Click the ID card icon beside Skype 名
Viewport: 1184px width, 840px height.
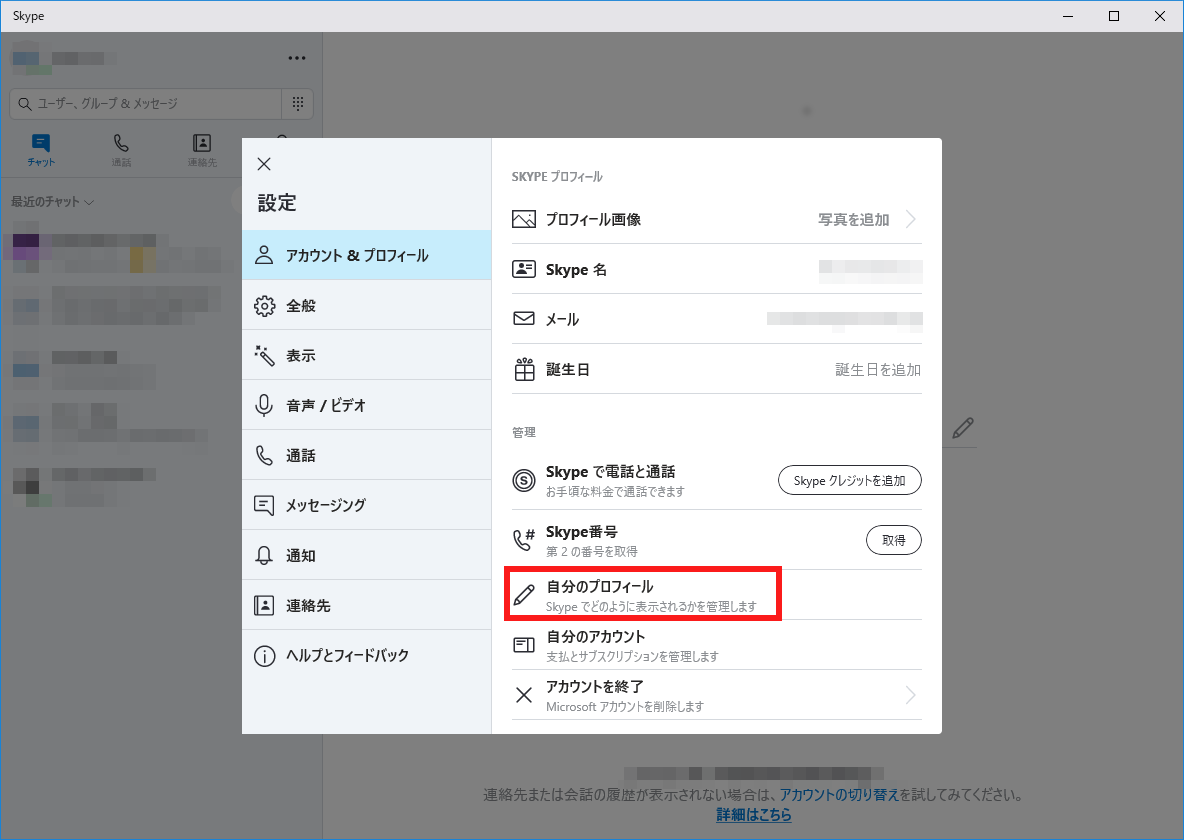[524, 269]
